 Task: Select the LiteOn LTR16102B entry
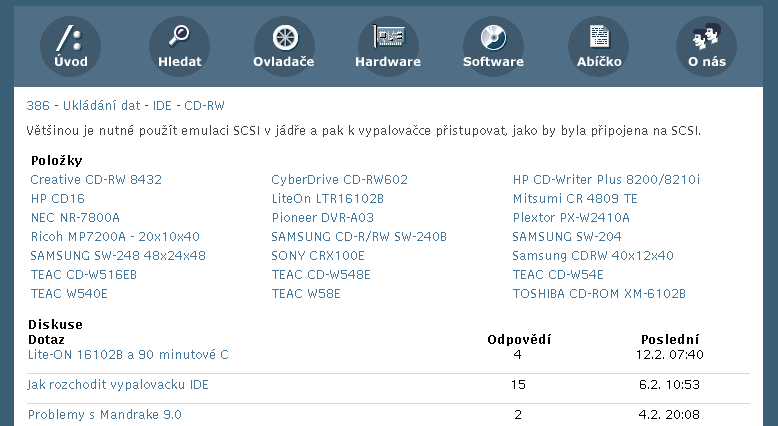point(328,199)
